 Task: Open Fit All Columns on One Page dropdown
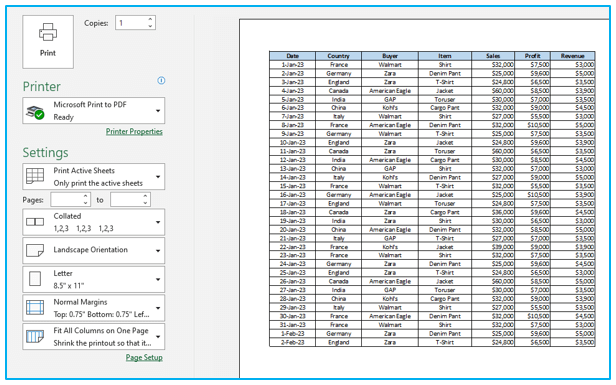[x=94, y=337]
